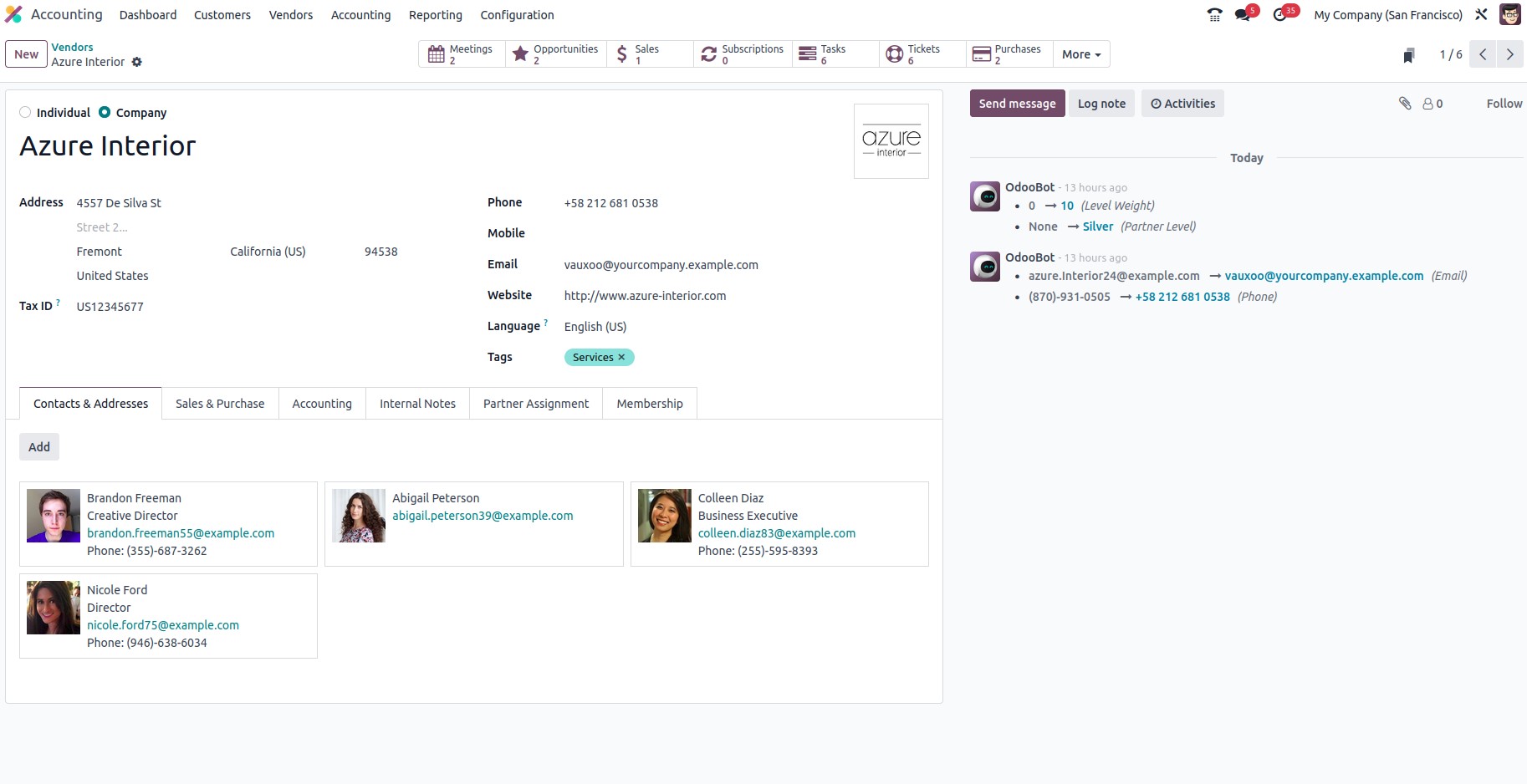
Task: Open the user avatar menu
Action: [x=1510, y=14]
